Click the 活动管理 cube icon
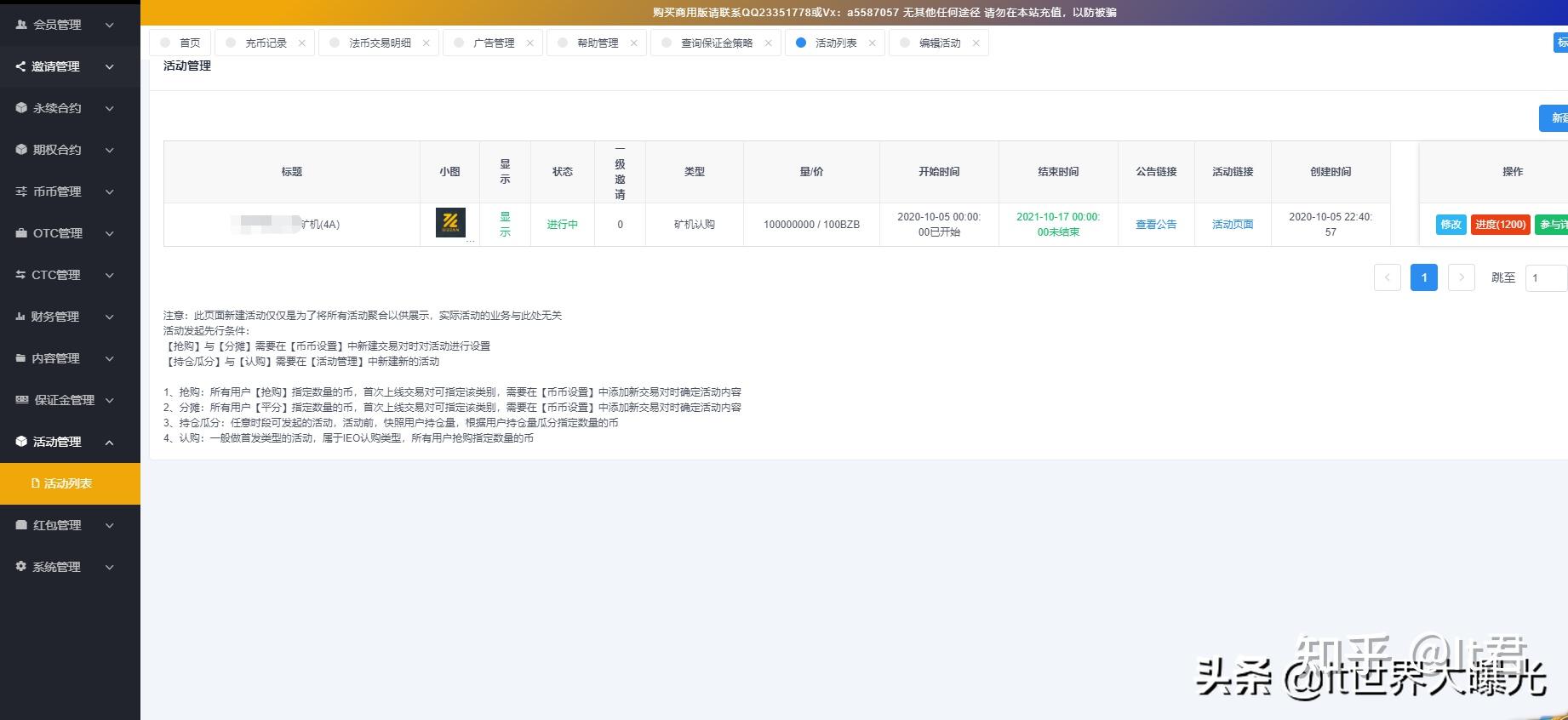1568x720 pixels. click(21, 442)
